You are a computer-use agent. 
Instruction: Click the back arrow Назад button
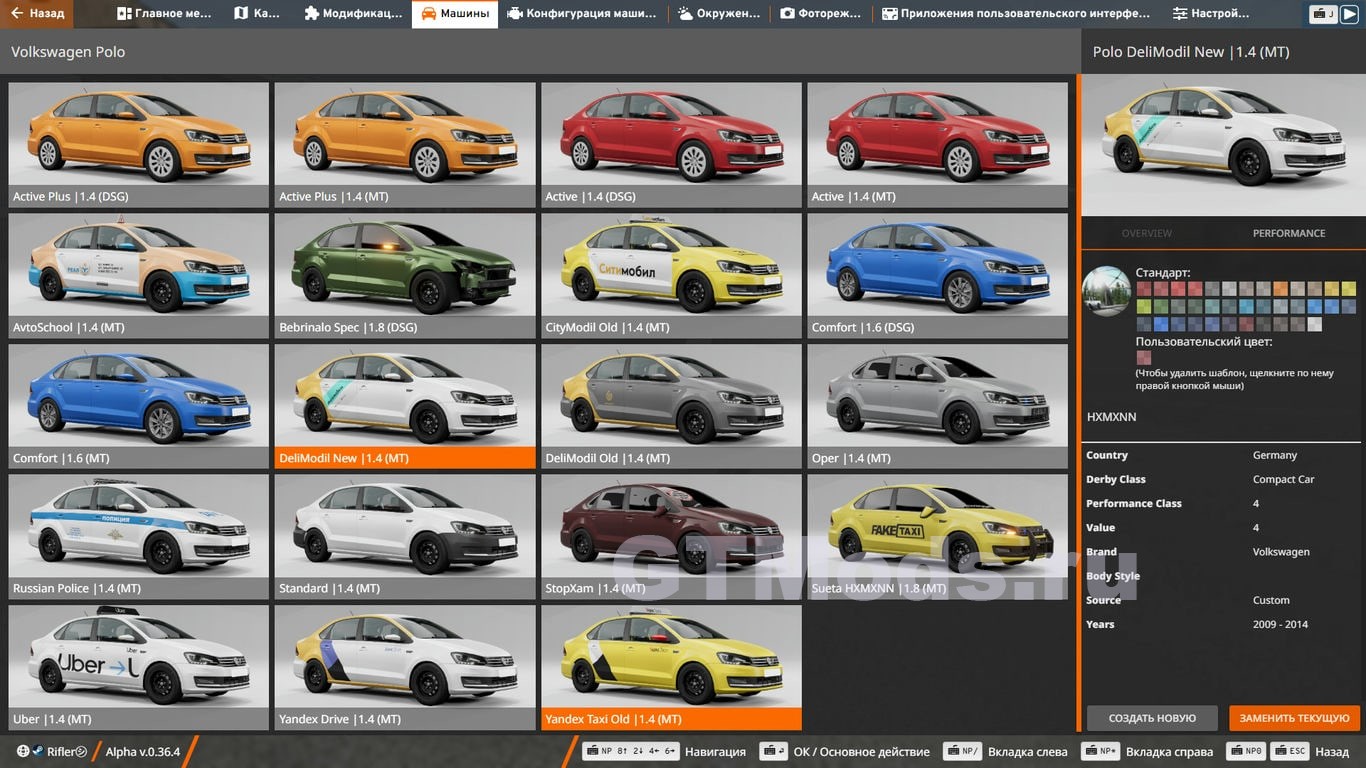38,14
